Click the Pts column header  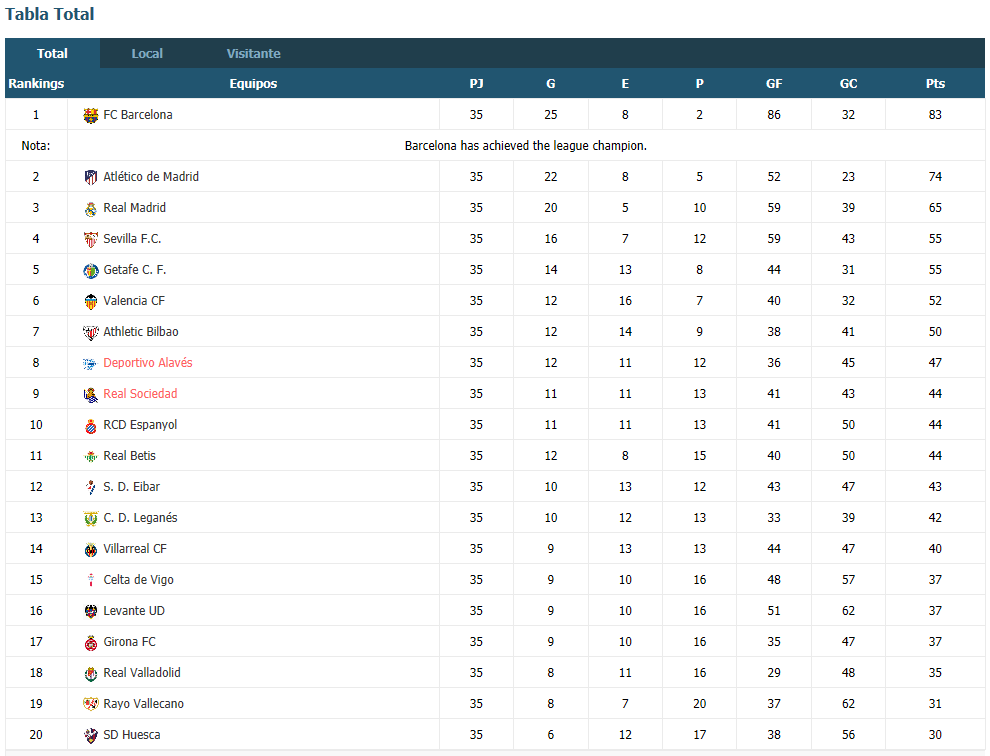[x=935, y=83]
